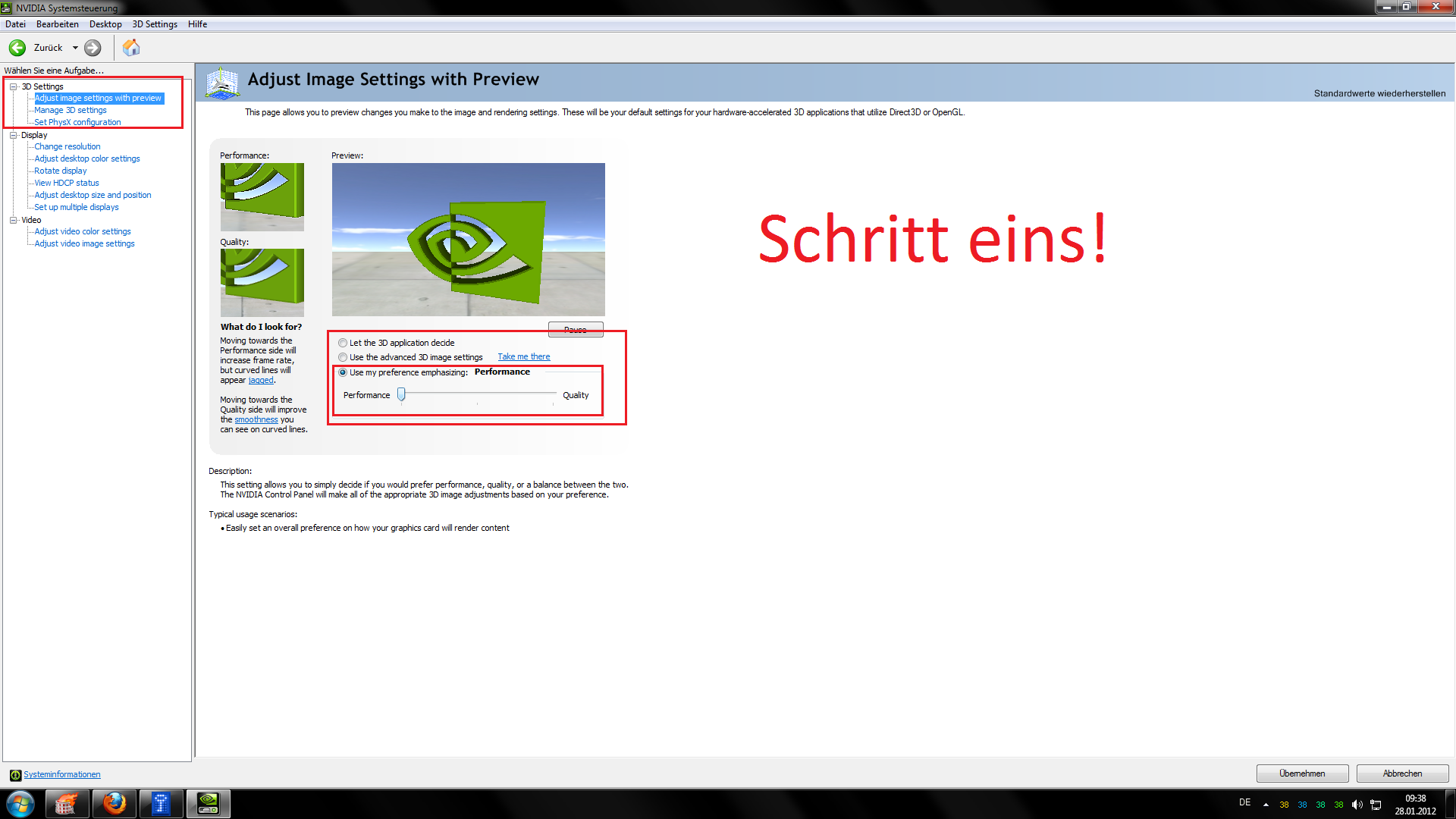The height and width of the screenshot is (819, 1456).
Task: Open Change resolution
Action: pyautogui.click(x=67, y=146)
